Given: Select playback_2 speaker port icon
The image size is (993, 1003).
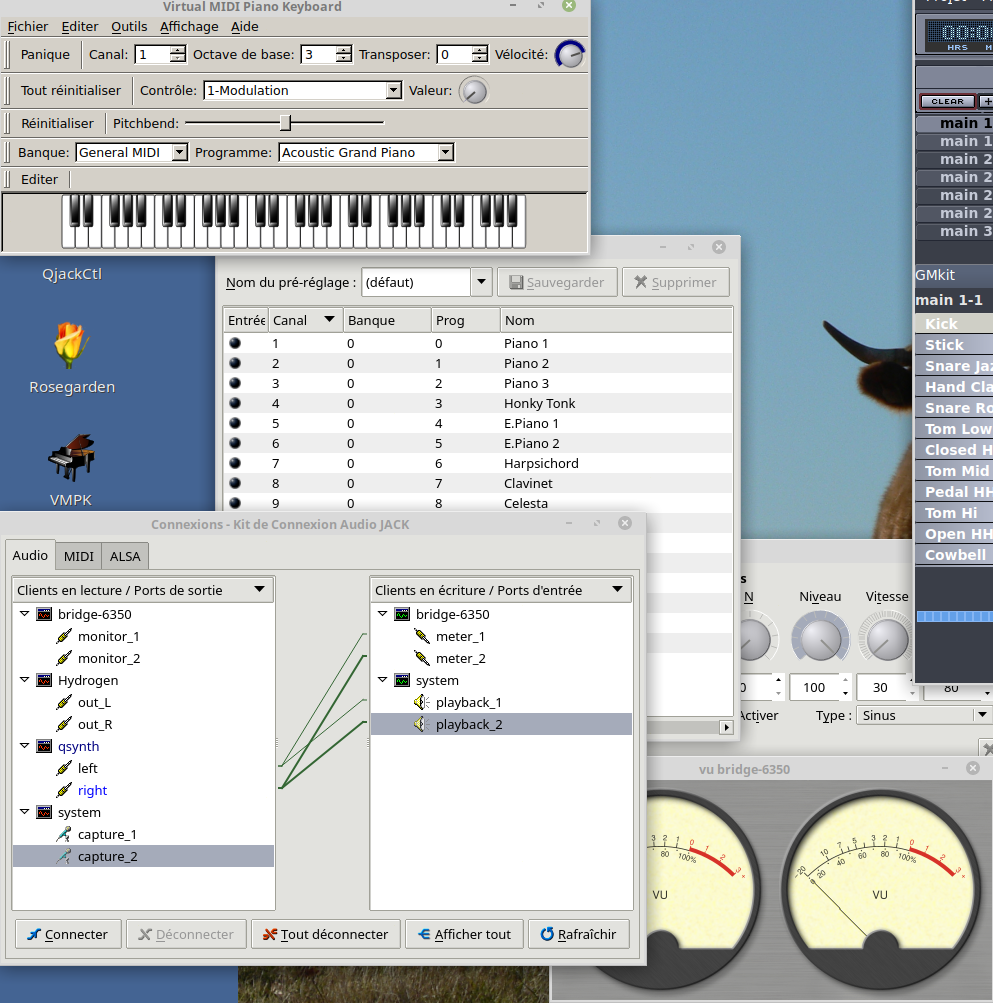Looking at the screenshot, I should click(422, 724).
